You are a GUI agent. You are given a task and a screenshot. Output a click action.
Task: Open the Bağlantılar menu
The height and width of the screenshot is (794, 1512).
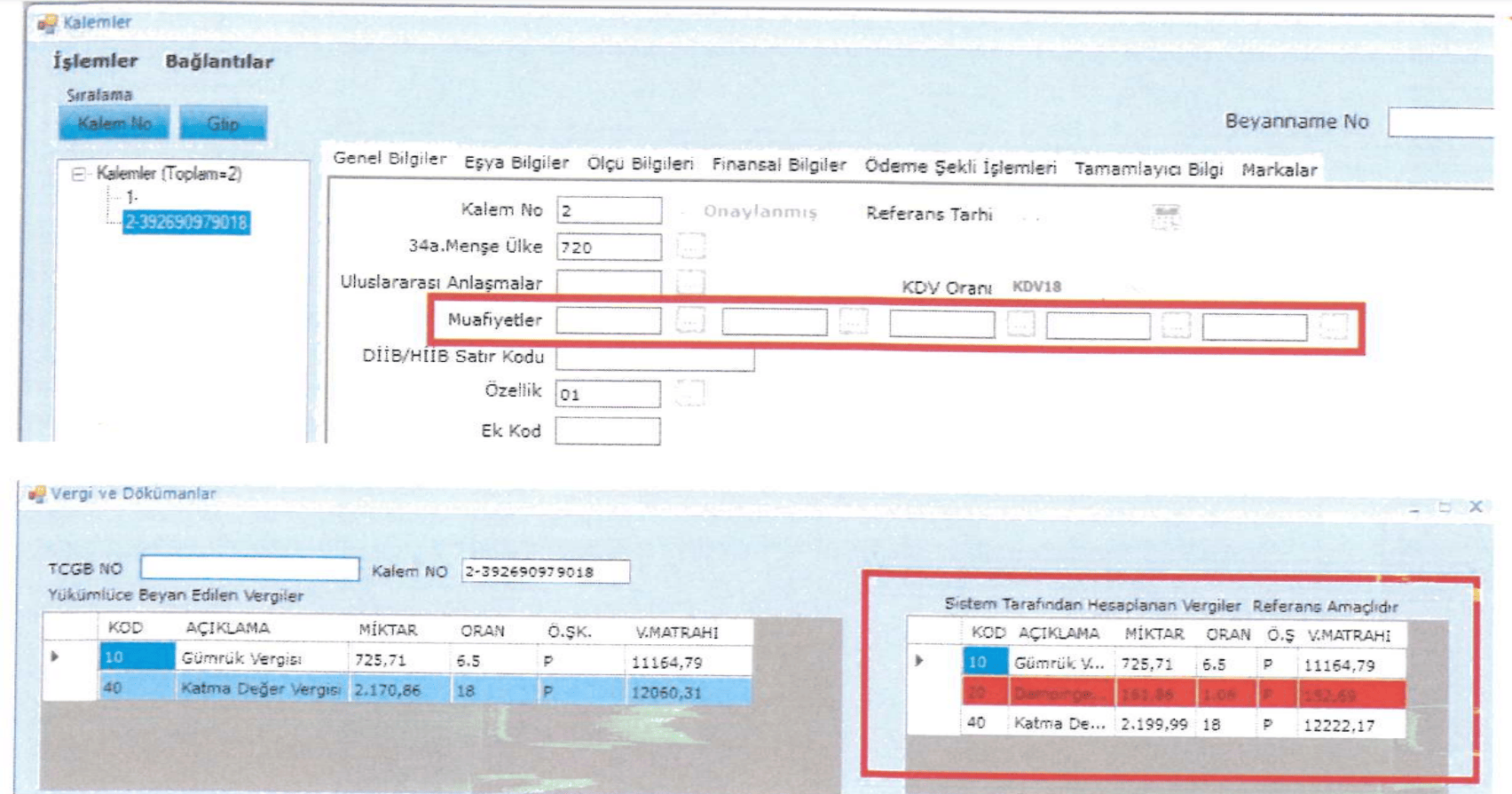point(219,62)
